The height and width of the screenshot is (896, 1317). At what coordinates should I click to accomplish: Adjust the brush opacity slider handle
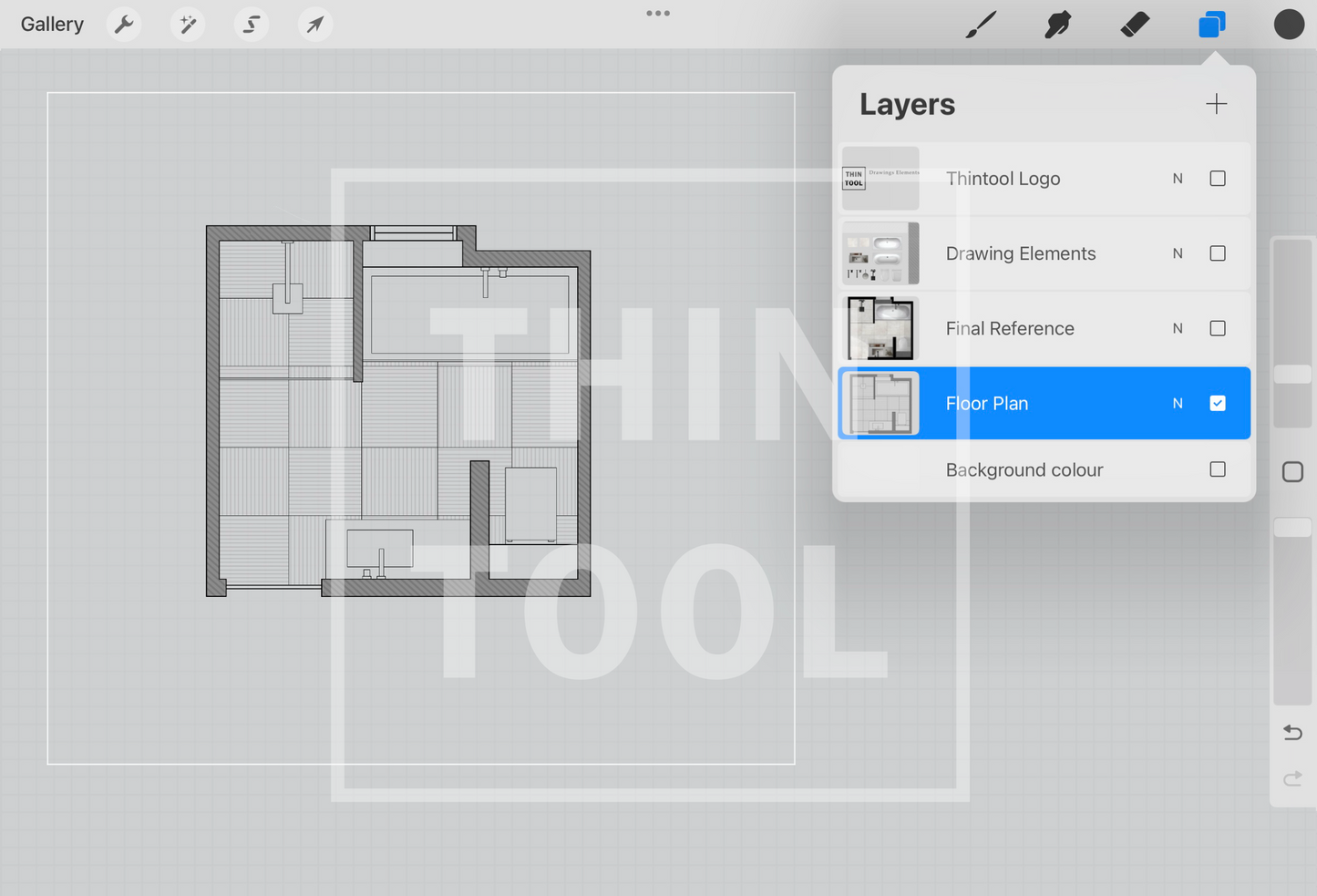pos(1292,528)
